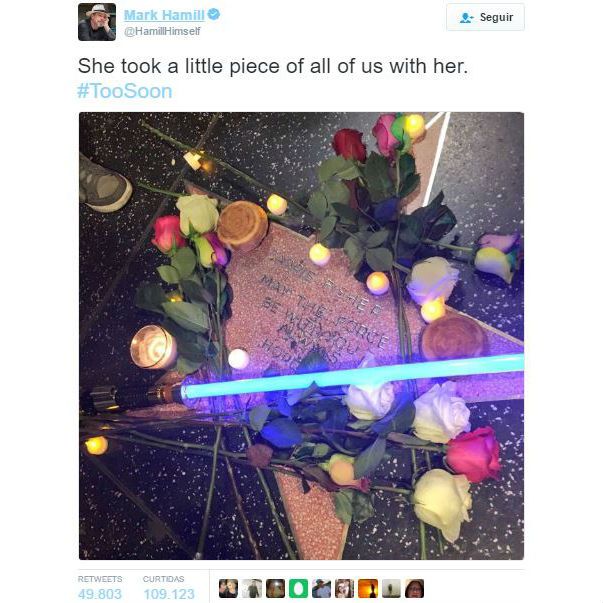This screenshot has width=603, height=603.
Task: Click the follow person icon in Seguir
Action: pyautogui.click(x=467, y=17)
